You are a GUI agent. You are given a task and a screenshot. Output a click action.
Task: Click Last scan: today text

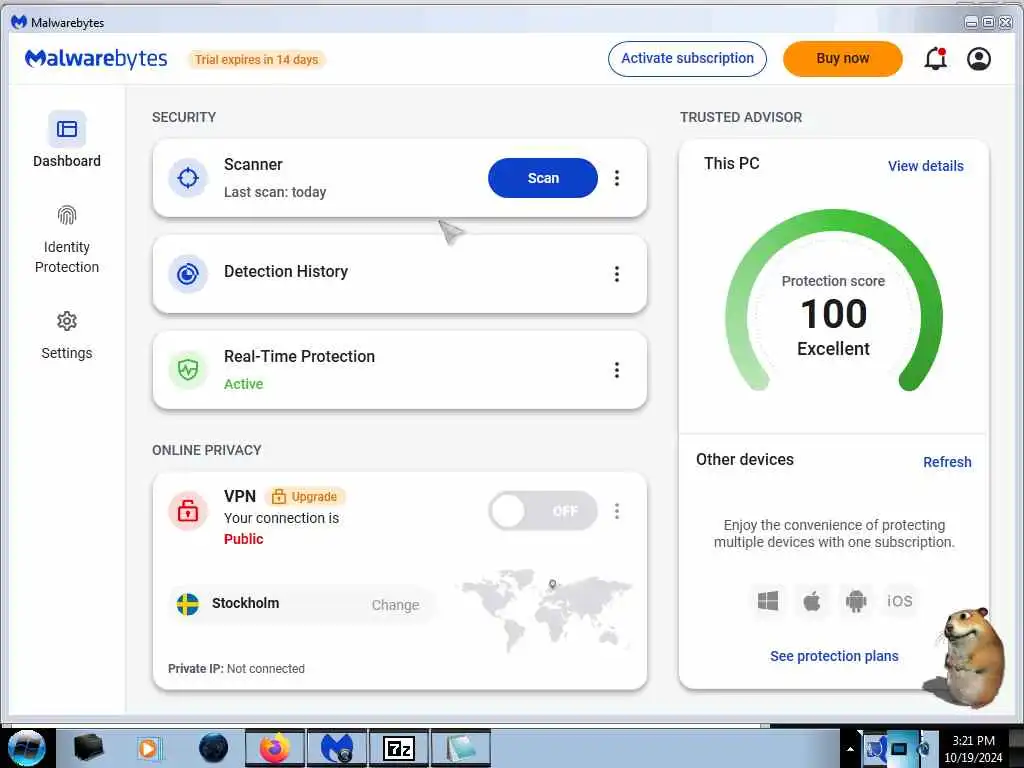275,192
